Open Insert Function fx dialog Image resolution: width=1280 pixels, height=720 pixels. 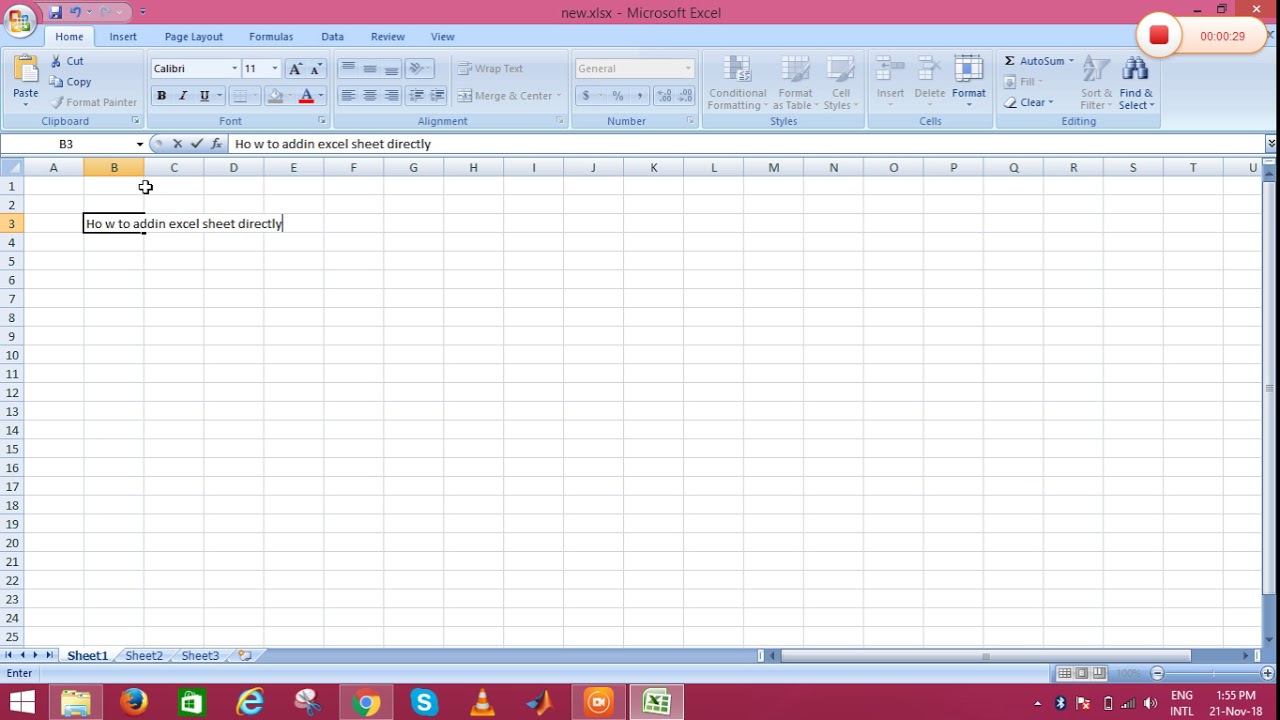(x=216, y=144)
